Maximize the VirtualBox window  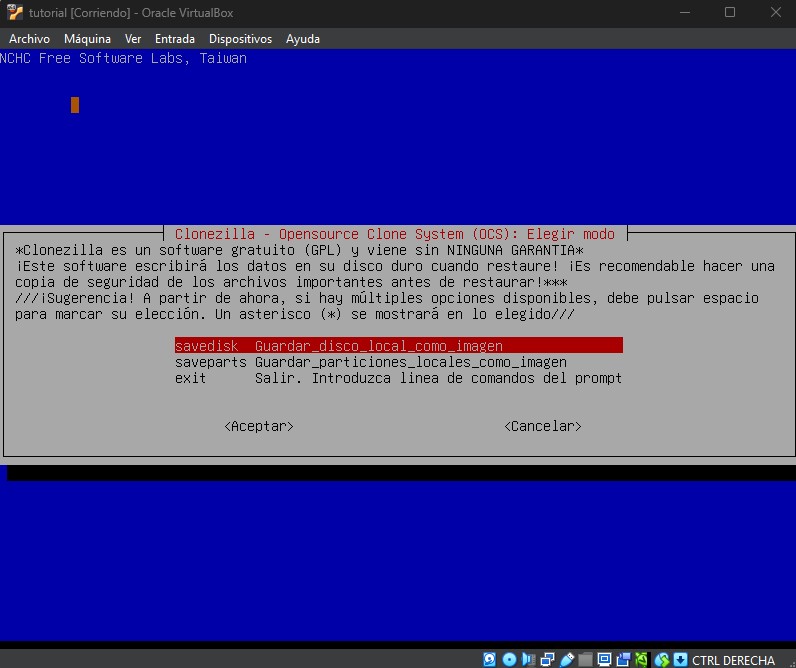pos(730,12)
